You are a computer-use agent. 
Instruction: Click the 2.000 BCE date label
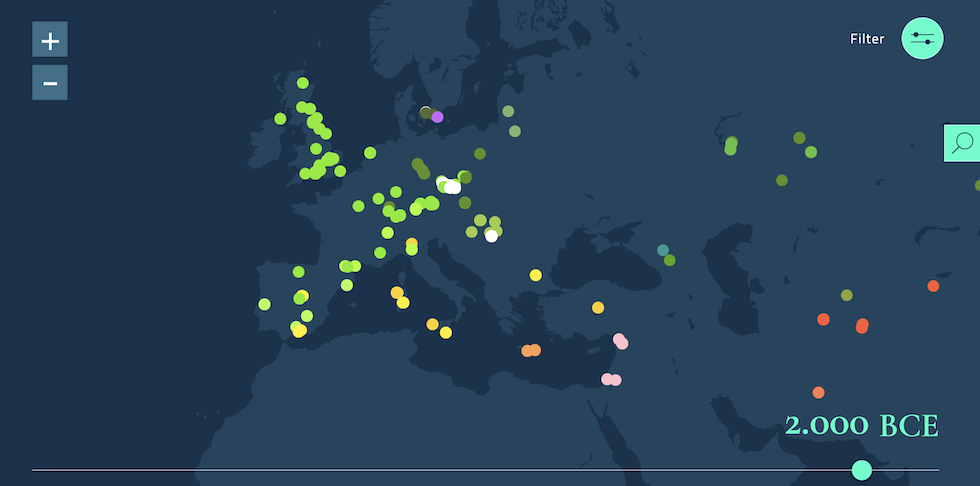click(x=861, y=426)
